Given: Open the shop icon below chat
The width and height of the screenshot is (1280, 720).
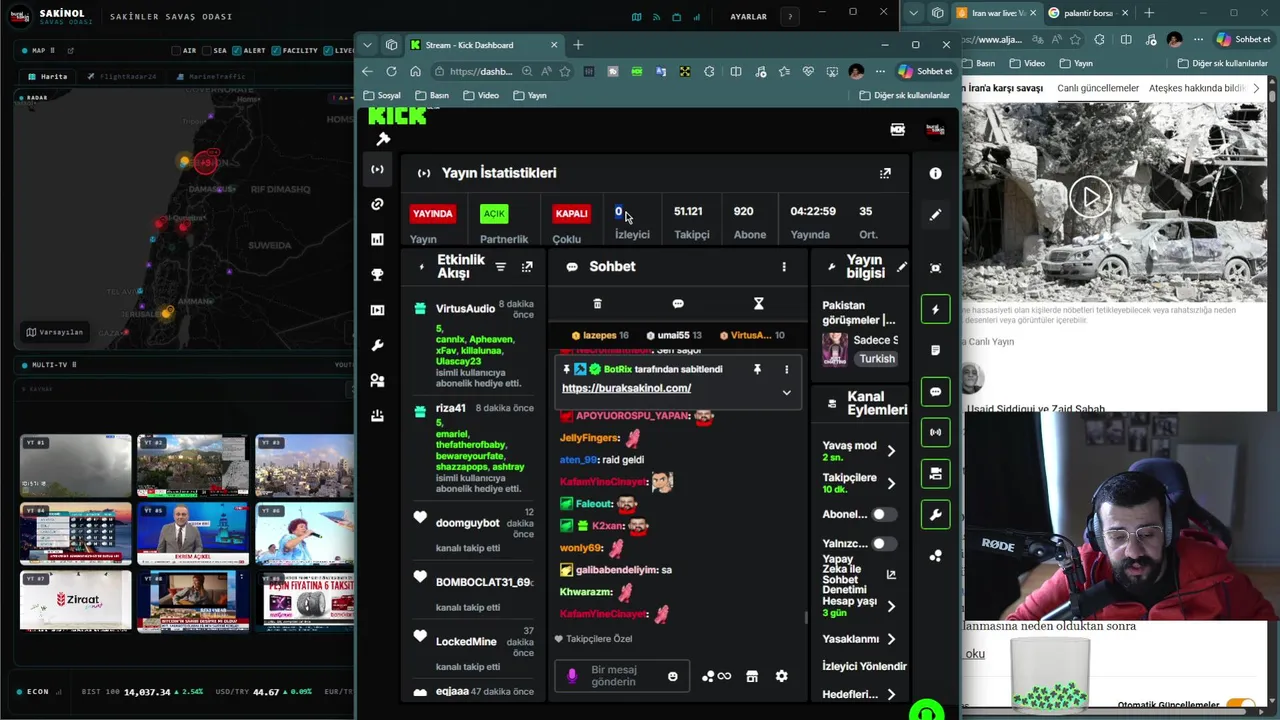Looking at the screenshot, I should pyautogui.click(x=752, y=676).
